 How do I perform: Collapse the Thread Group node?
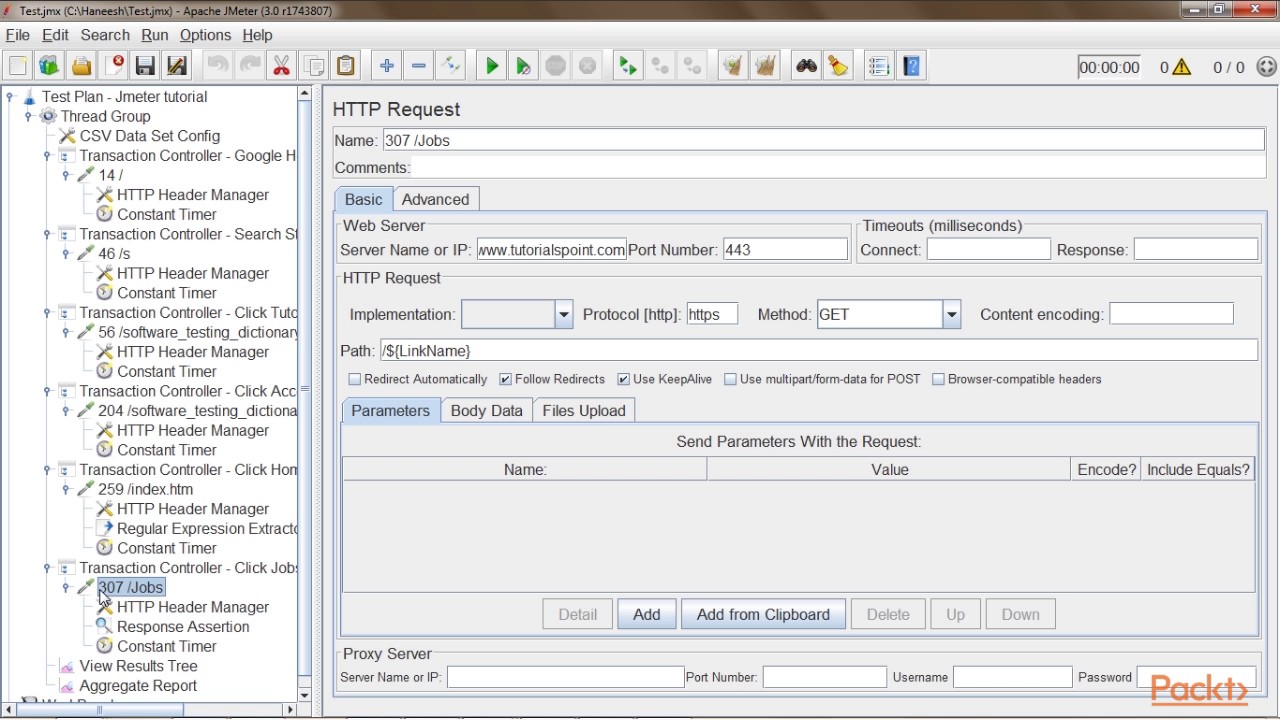click(x=28, y=116)
